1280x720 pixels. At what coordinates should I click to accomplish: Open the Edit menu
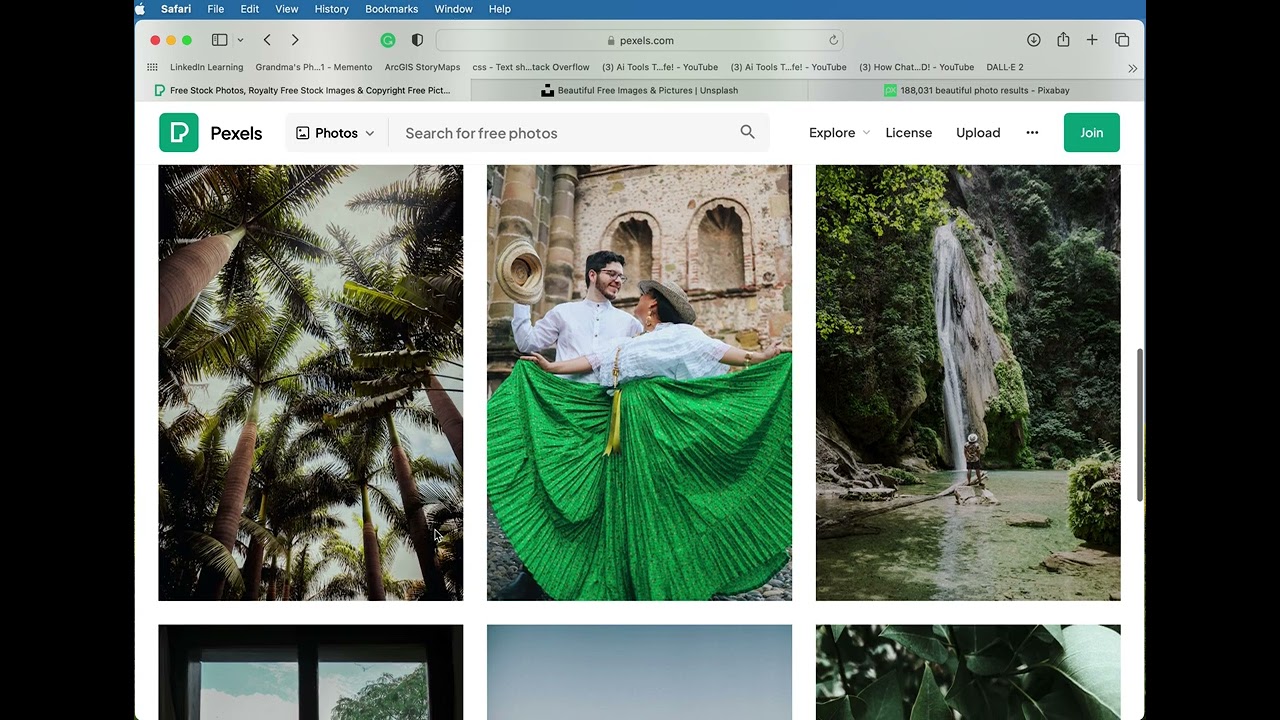click(250, 9)
